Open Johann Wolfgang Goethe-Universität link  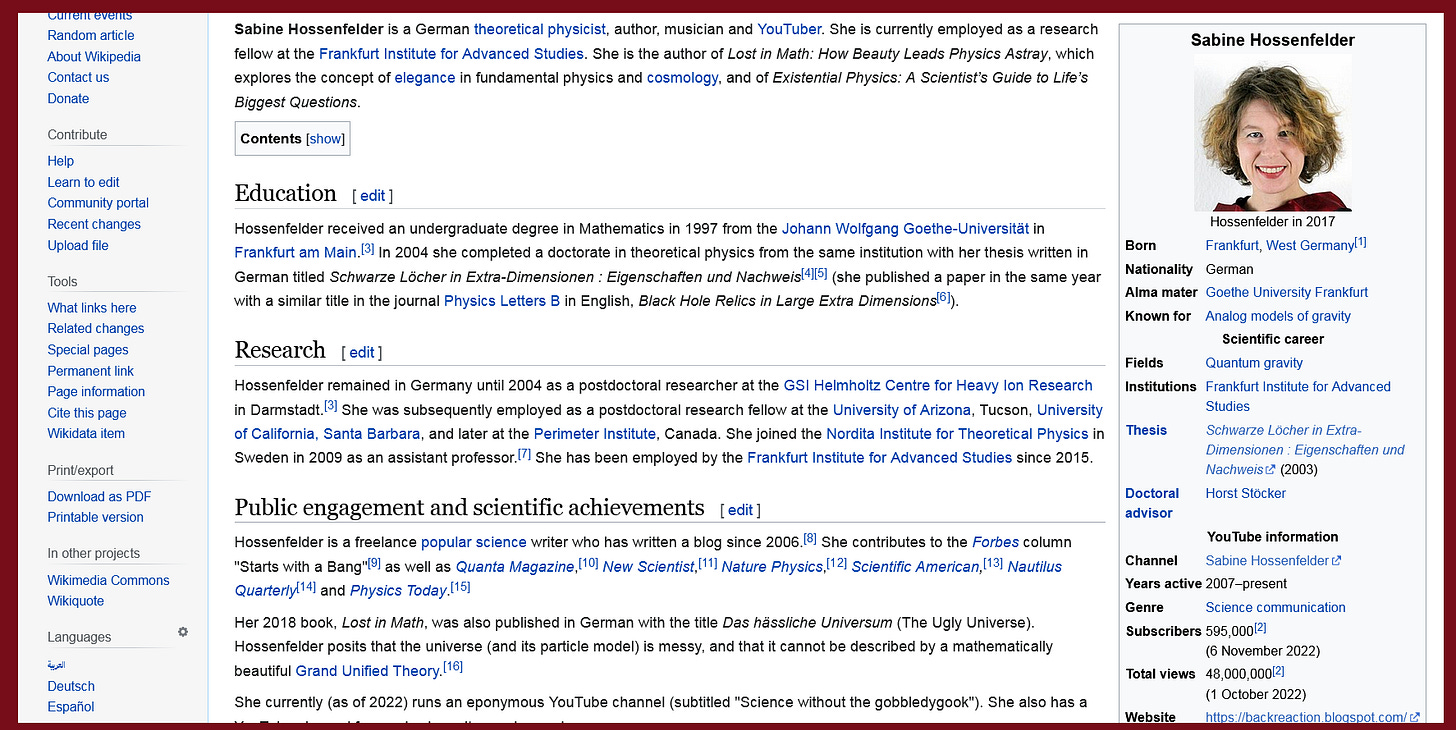point(905,228)
